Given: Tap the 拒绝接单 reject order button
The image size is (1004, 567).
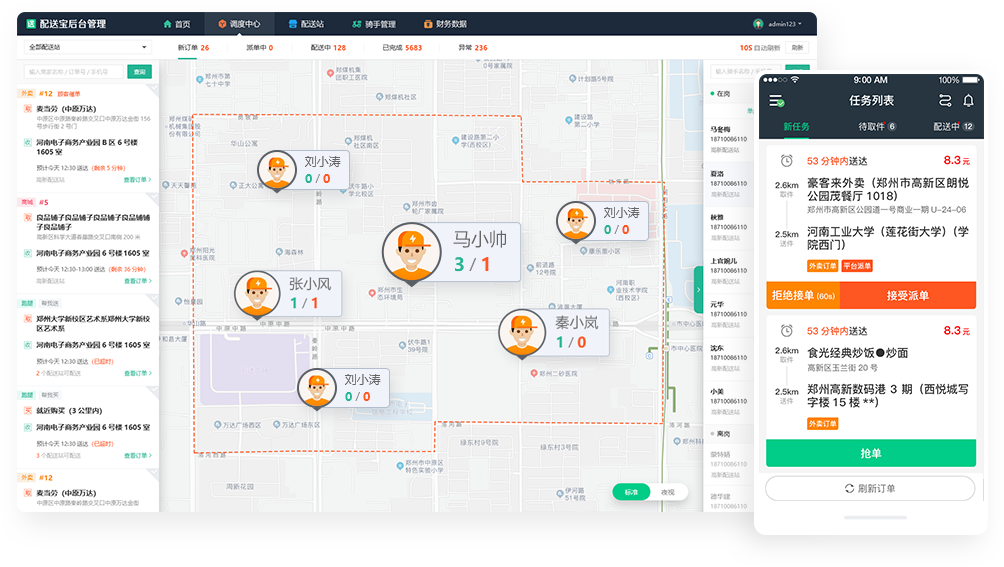Looking at the screenshot, I should pos(802,296).
